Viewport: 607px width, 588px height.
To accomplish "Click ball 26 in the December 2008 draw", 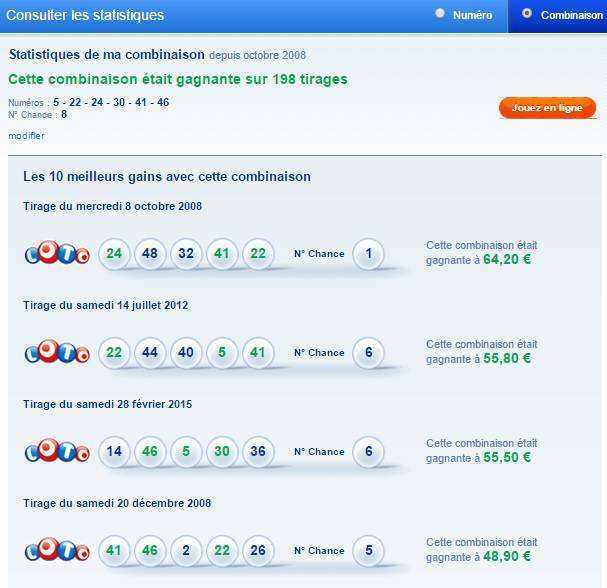I will click(x=258, y=551).
